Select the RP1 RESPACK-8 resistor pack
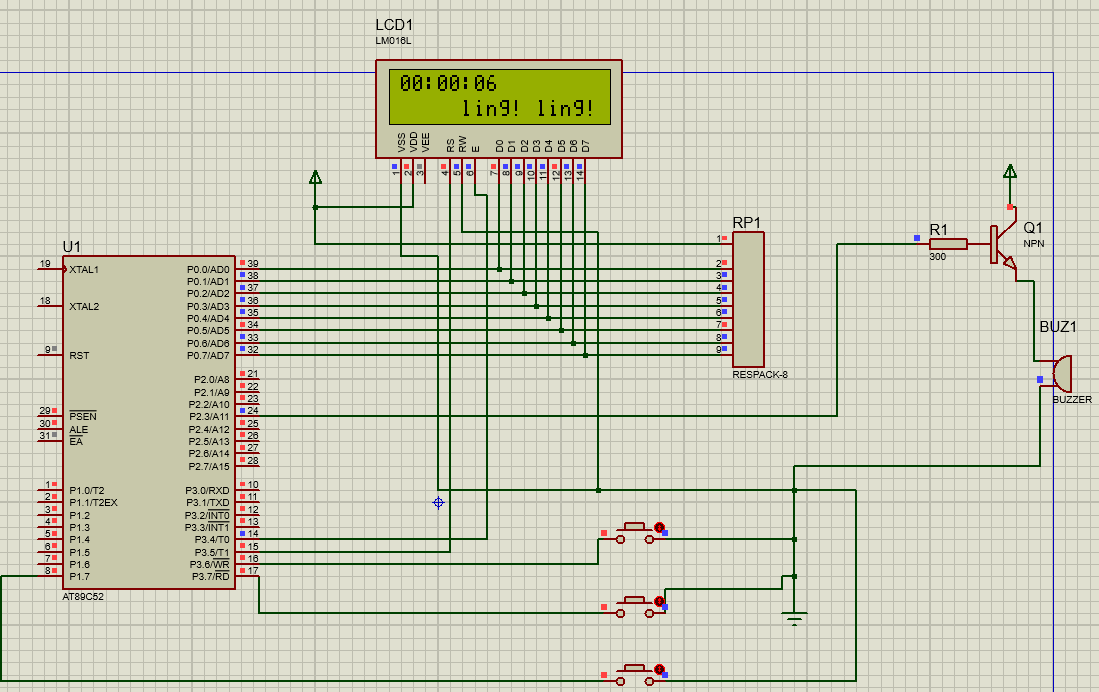The height and width of the screenshot is (692, 1099). (x=748, y=299)
